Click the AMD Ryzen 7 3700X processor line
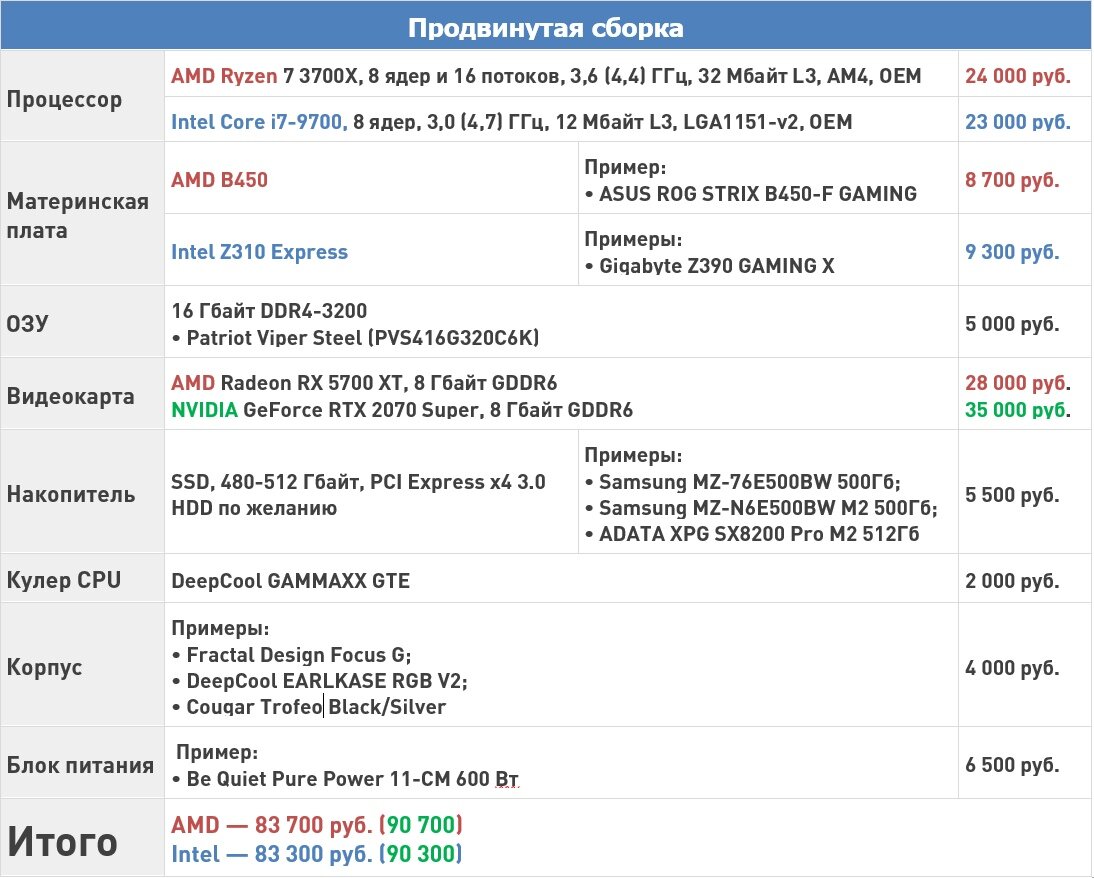Screen dimensions: 1094x878 point(546,75)
